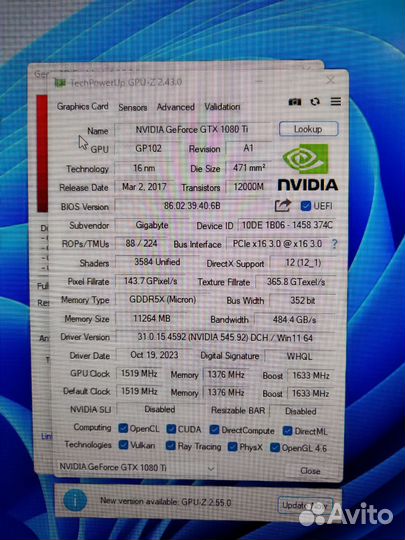The width and height of the screenshot is (405, 540).
Task: Click the Shaders value 3584 Unified
Action: point(157,262)
